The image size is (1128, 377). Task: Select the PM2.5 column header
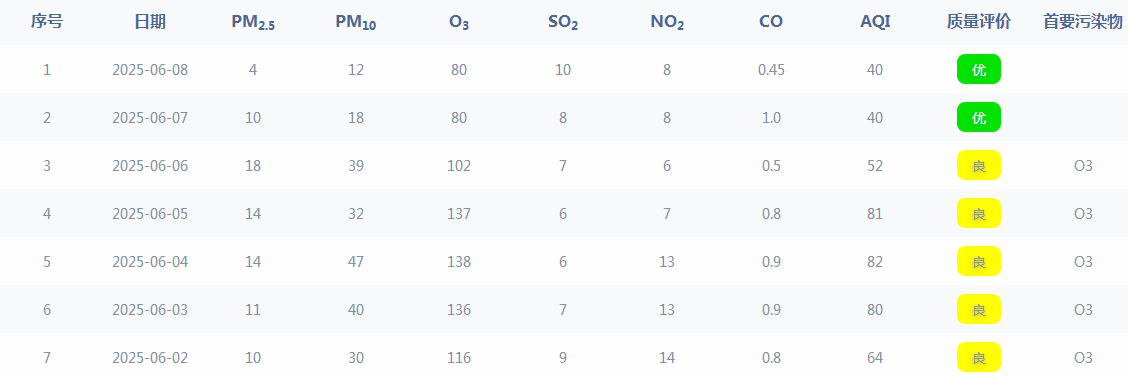coord(253,23)
